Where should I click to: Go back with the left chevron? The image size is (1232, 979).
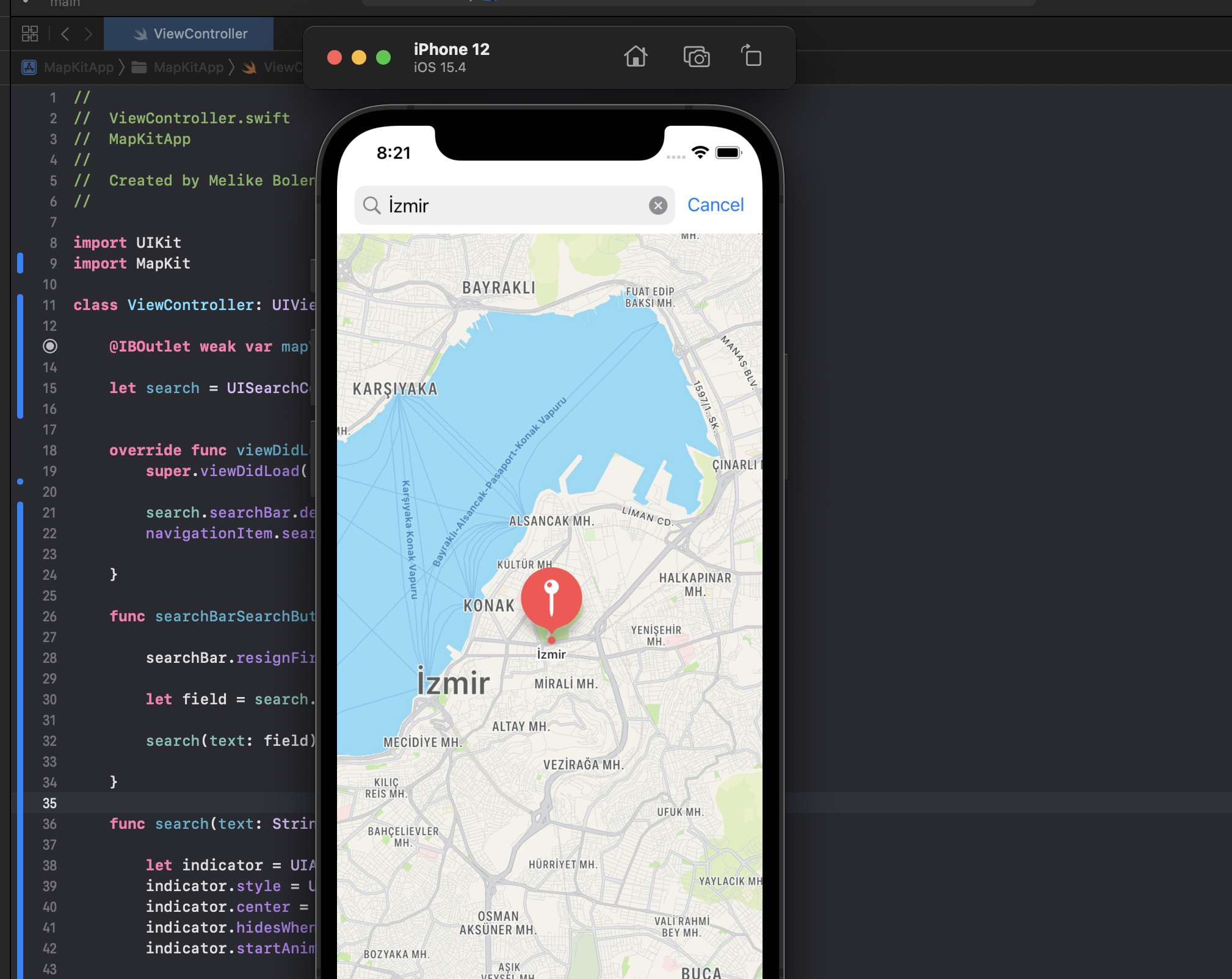pos(65,34)
